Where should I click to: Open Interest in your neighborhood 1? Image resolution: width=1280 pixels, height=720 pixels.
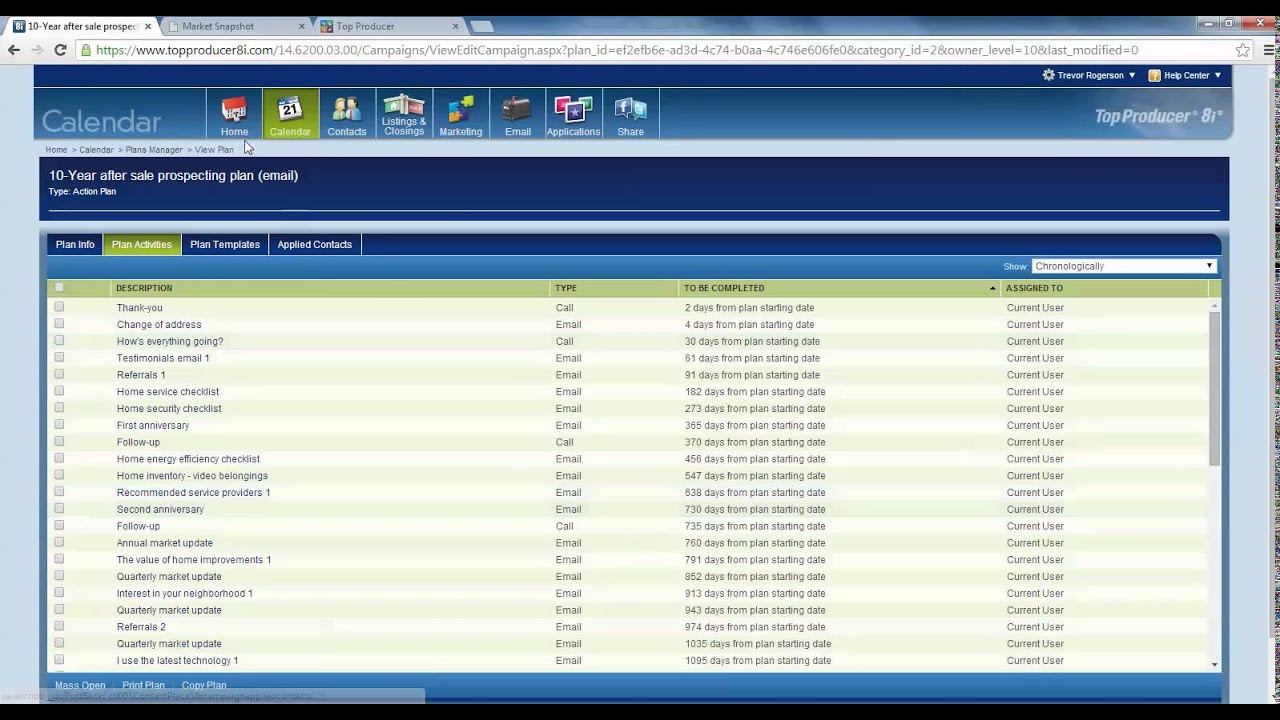coord(184,593)
